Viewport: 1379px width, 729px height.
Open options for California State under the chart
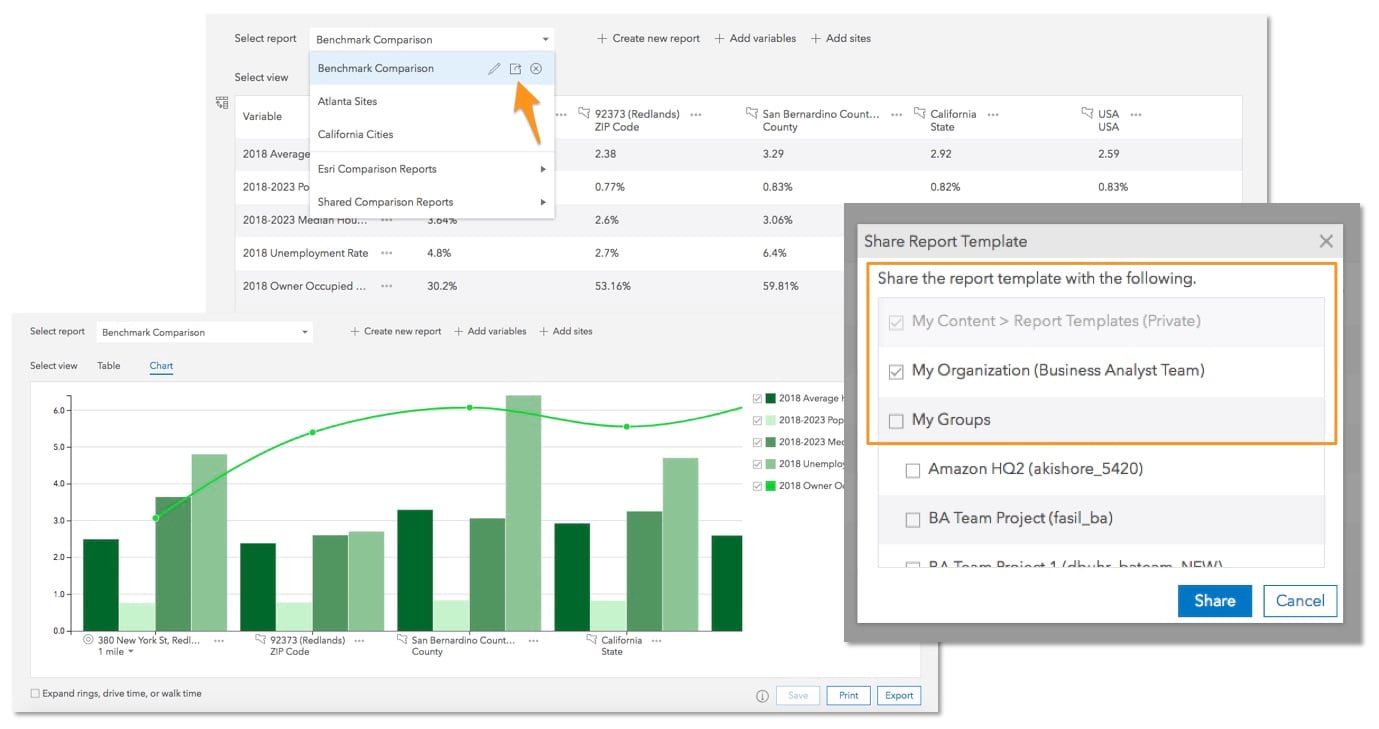656,640
